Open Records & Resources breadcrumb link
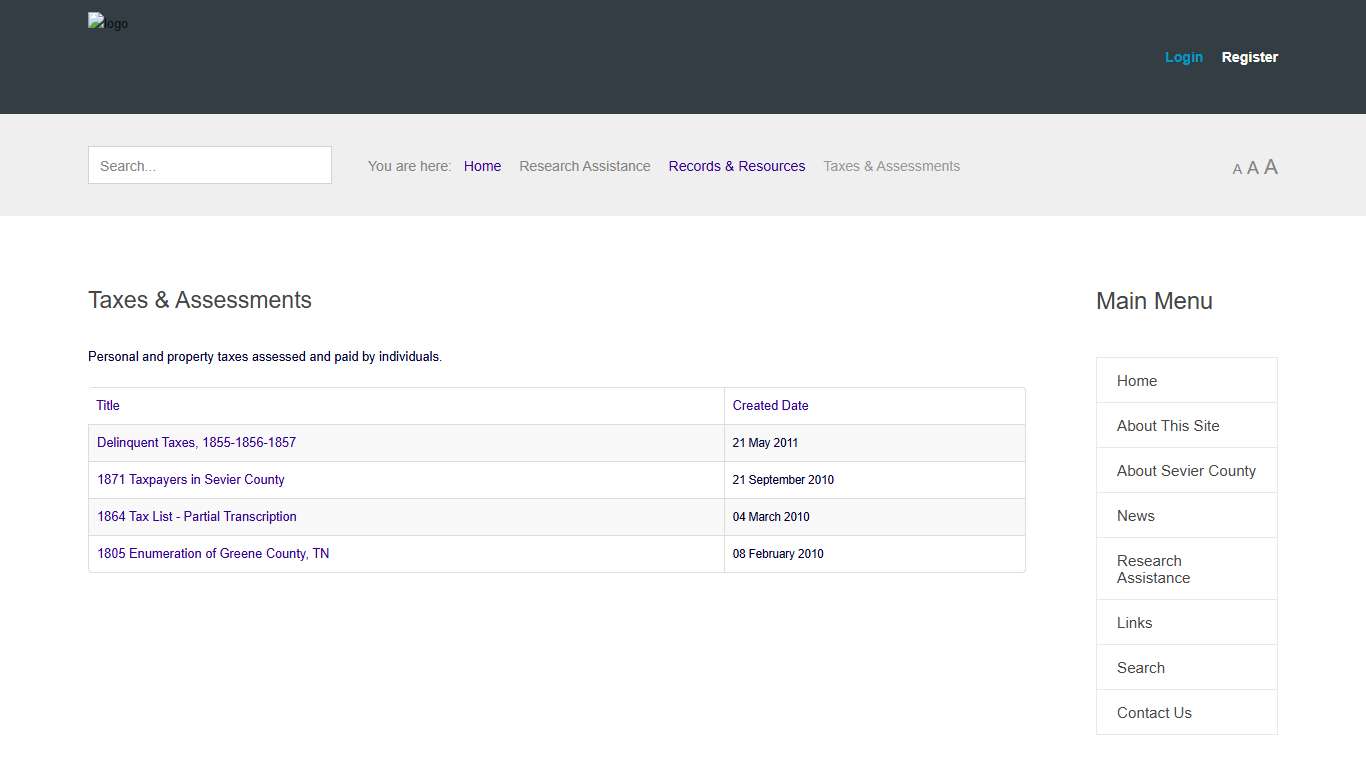 (736, 166)
